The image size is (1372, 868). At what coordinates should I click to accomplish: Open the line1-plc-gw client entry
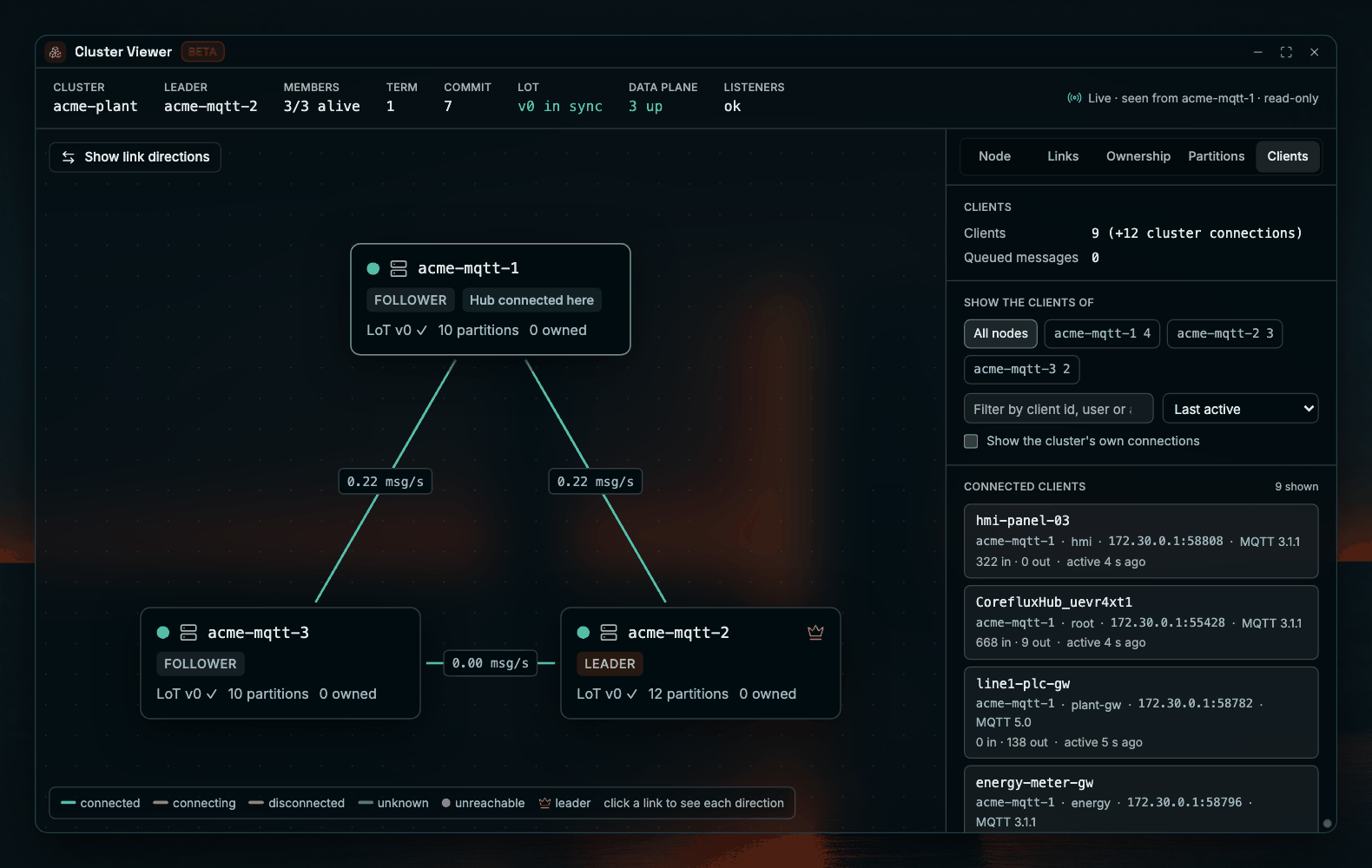pos(1141,713)
